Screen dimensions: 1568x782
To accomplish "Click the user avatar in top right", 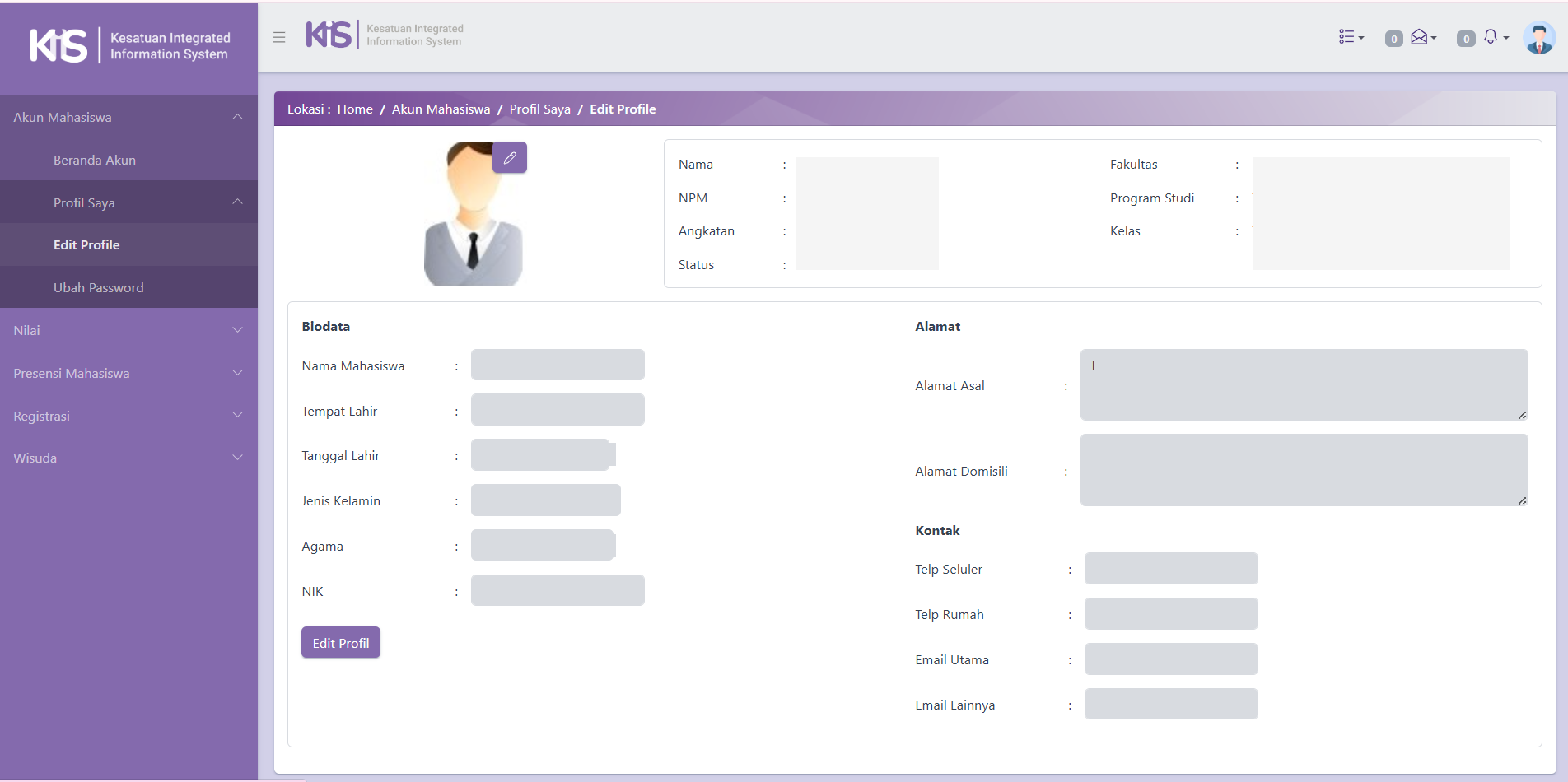I will (1538, 38).
